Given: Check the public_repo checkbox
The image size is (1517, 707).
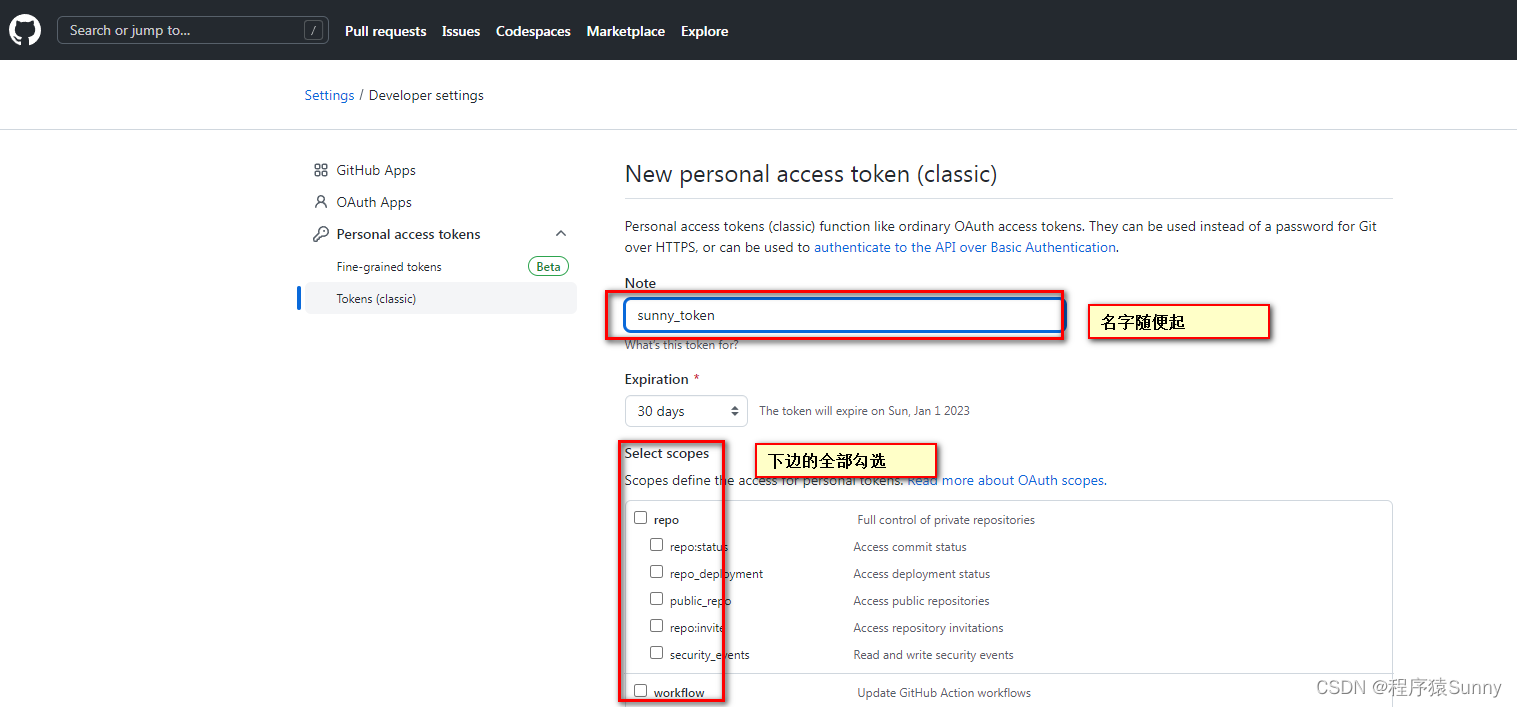Looking at the screenshot, I should [657, 599].
